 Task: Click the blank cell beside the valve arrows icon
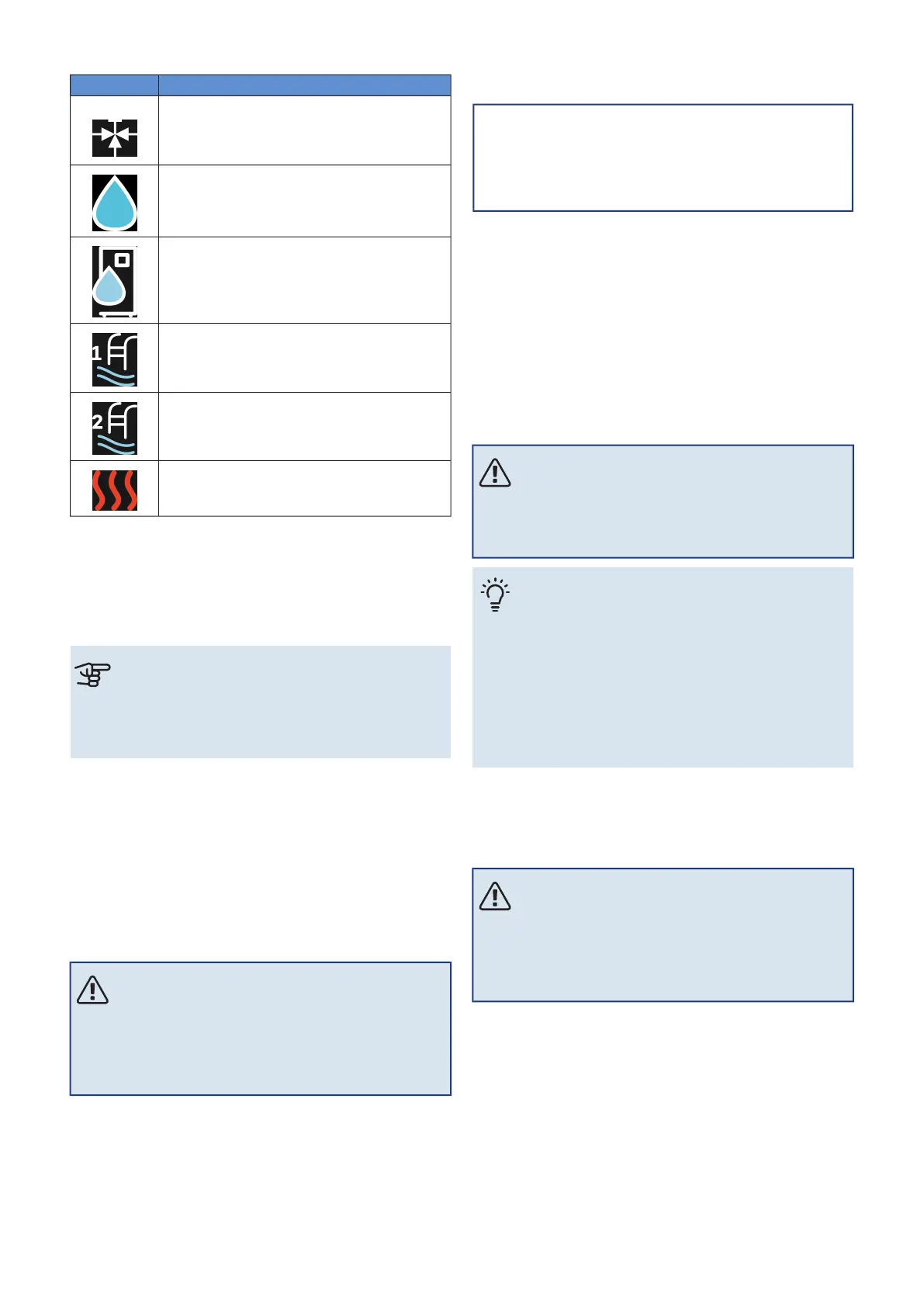tap(304, 130)
